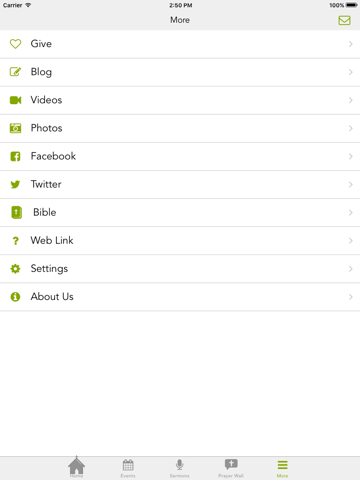Image resolution: width=360 pixels, height=480 pixels.
Task: Open the Events tab
Action: pyautogui.click(x=128, y=468)
